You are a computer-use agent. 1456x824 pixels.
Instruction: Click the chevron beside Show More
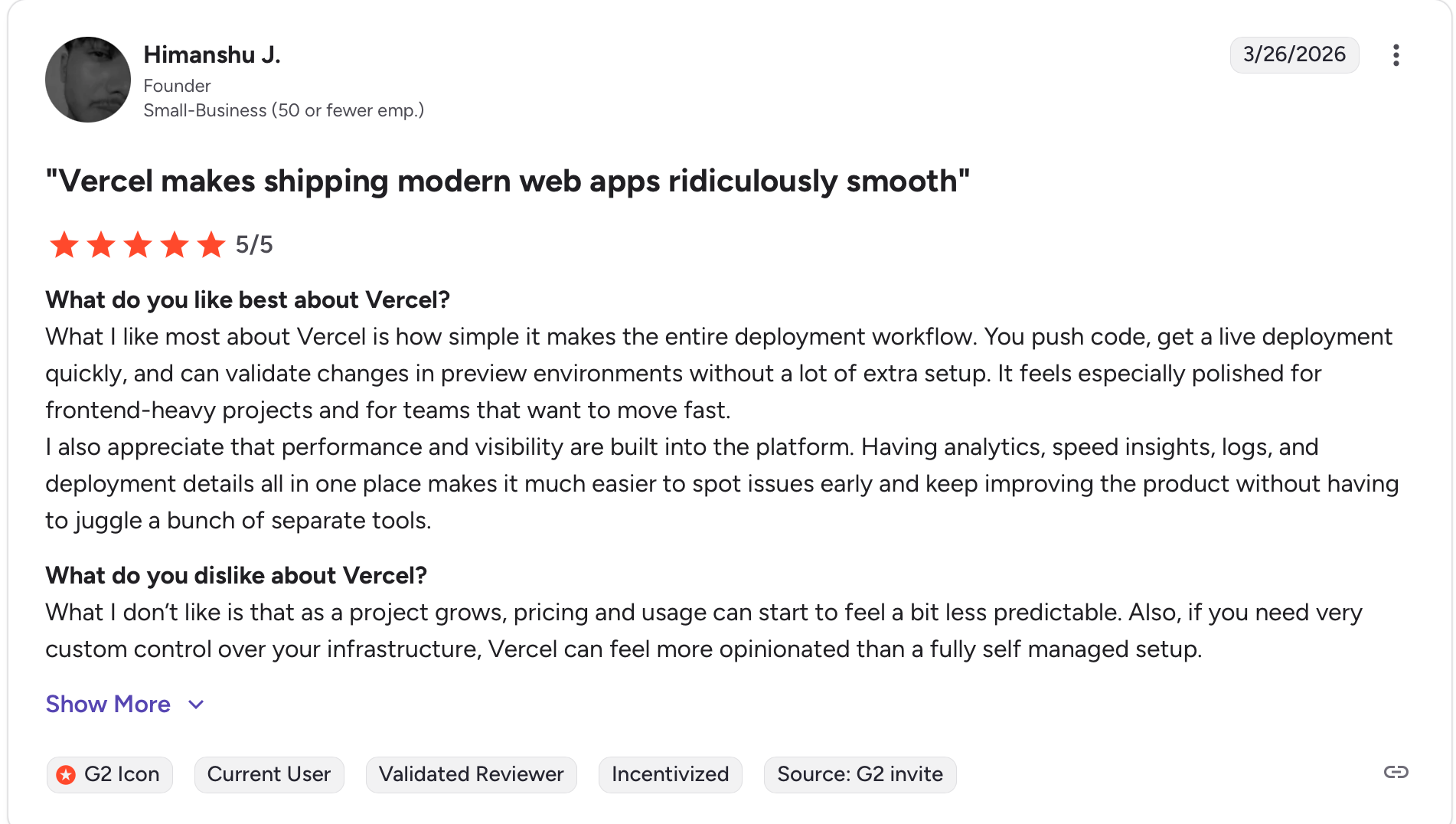point(196,705)
